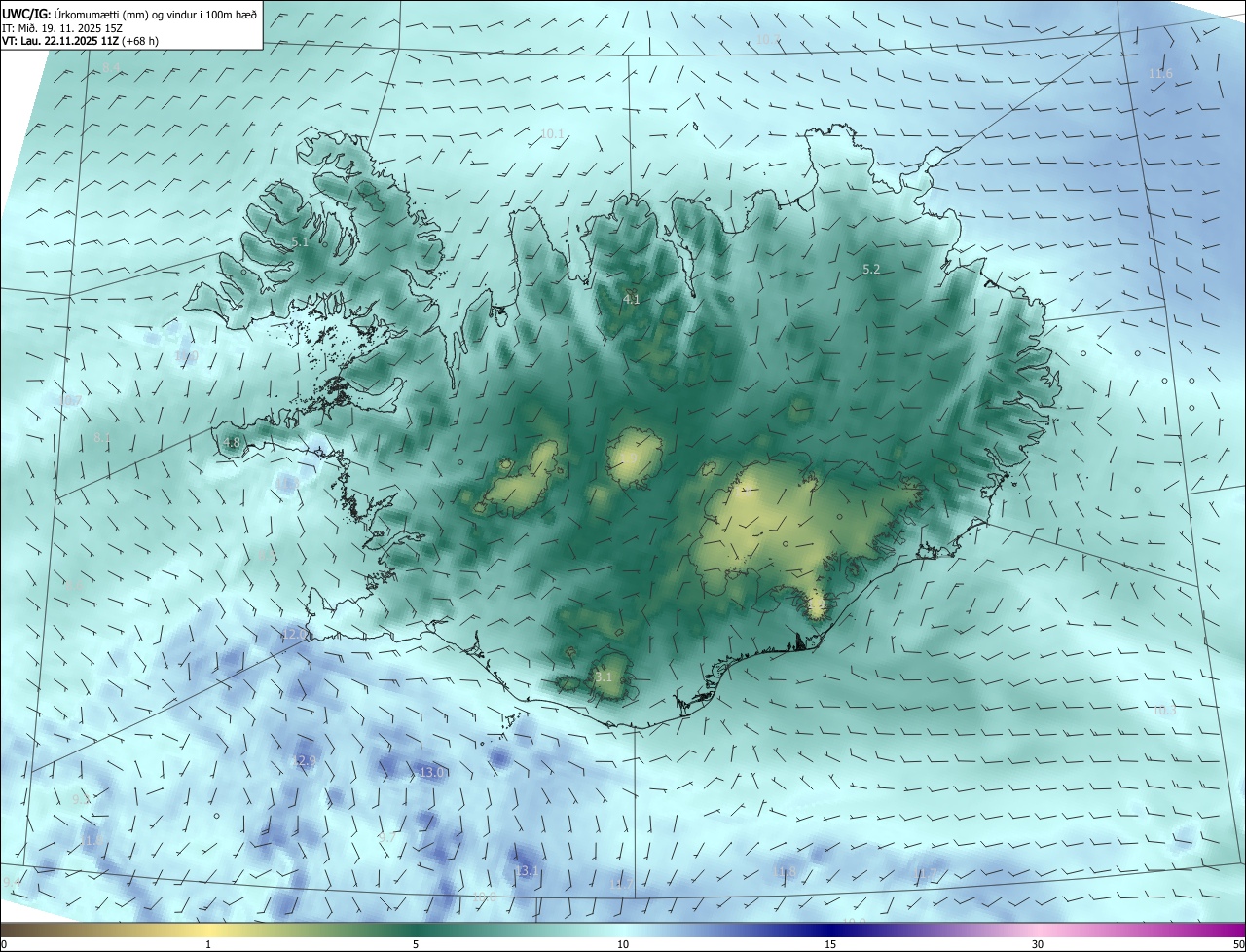This screenshot has width=1246, height=952.
Task: Click the '5' tick on the colour scale
Action: 416,944
